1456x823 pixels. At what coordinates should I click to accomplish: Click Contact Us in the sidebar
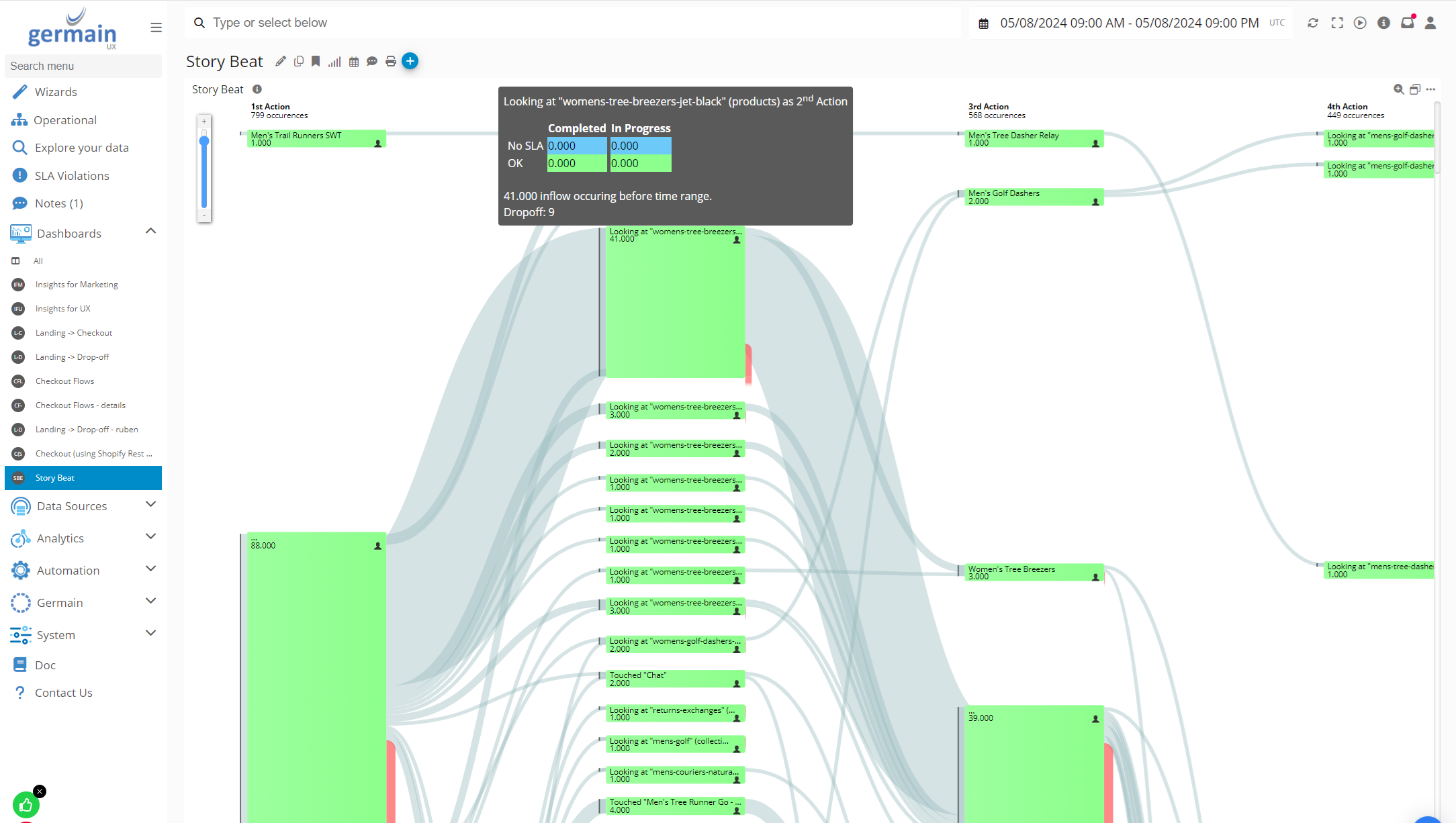64,692
